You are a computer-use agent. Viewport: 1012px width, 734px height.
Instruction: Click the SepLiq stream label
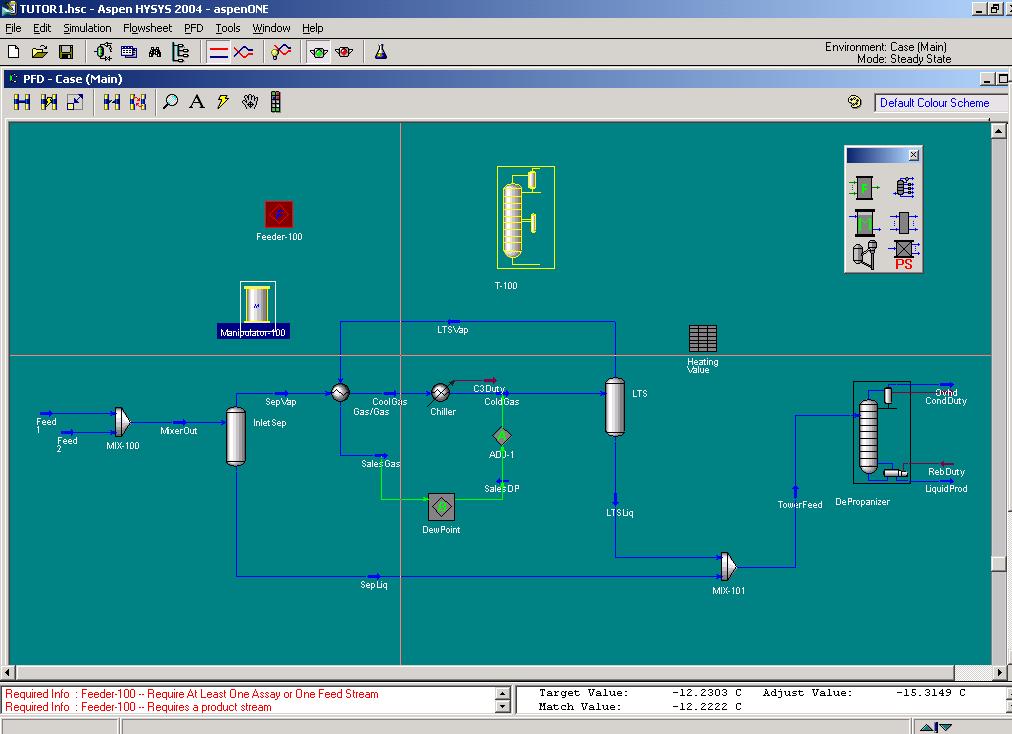click(x=374, y=585)
